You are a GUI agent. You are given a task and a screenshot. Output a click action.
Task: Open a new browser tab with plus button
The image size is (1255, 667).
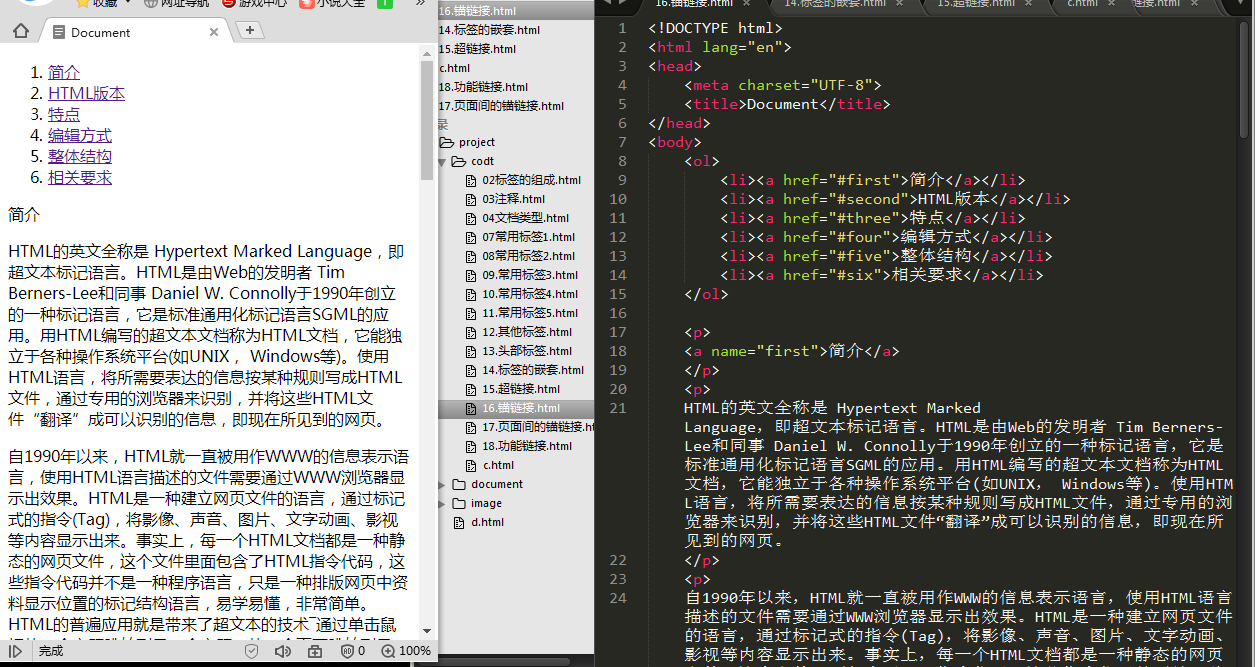click(250, 30)
